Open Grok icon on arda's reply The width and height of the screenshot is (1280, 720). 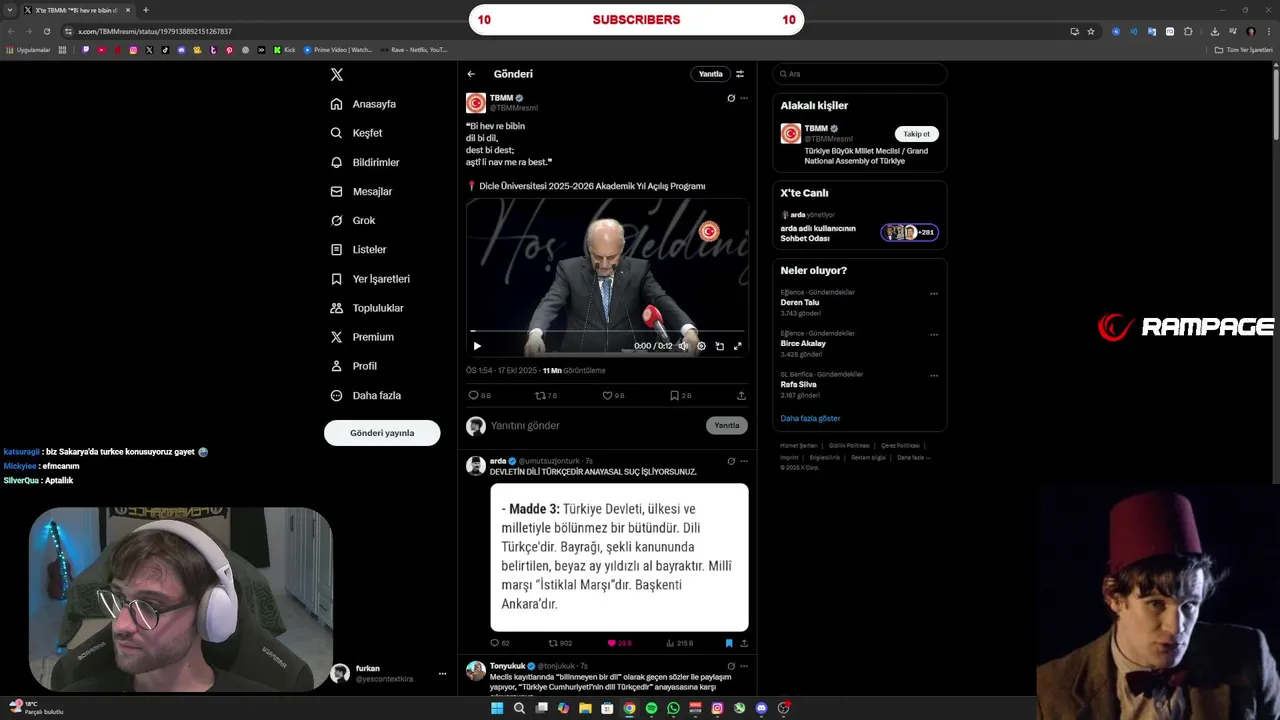731,461
